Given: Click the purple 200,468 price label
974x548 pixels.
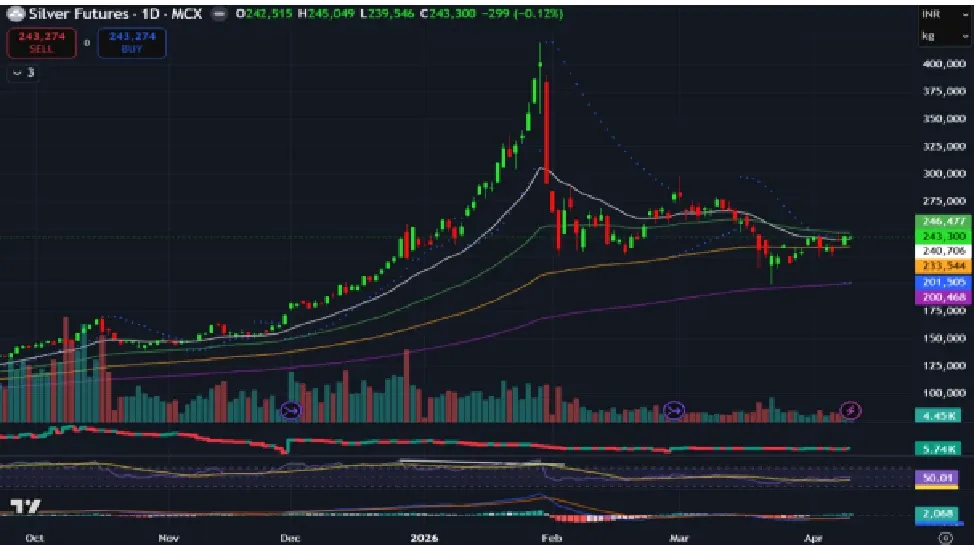Looking at the screenshot, I should (x=944, y=297).
